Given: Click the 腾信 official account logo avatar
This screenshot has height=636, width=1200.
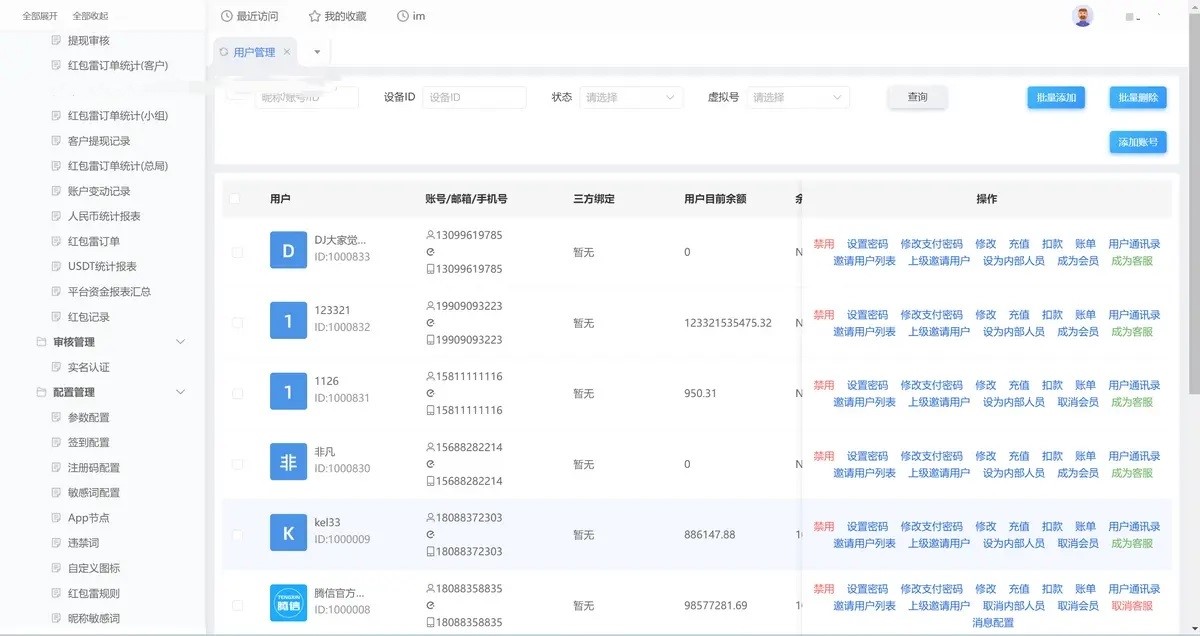Looking at the screenshot, I should (288, 604).
